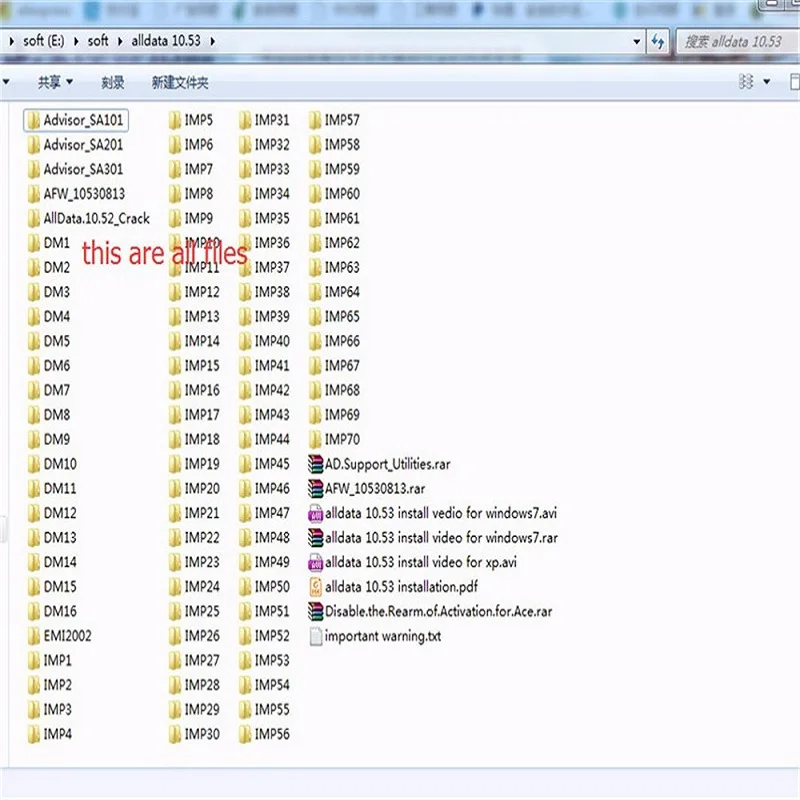Focus the 搜索 alldata 10.53 search box
Viewport: 800px width, 800px height.
coord(737,41)
